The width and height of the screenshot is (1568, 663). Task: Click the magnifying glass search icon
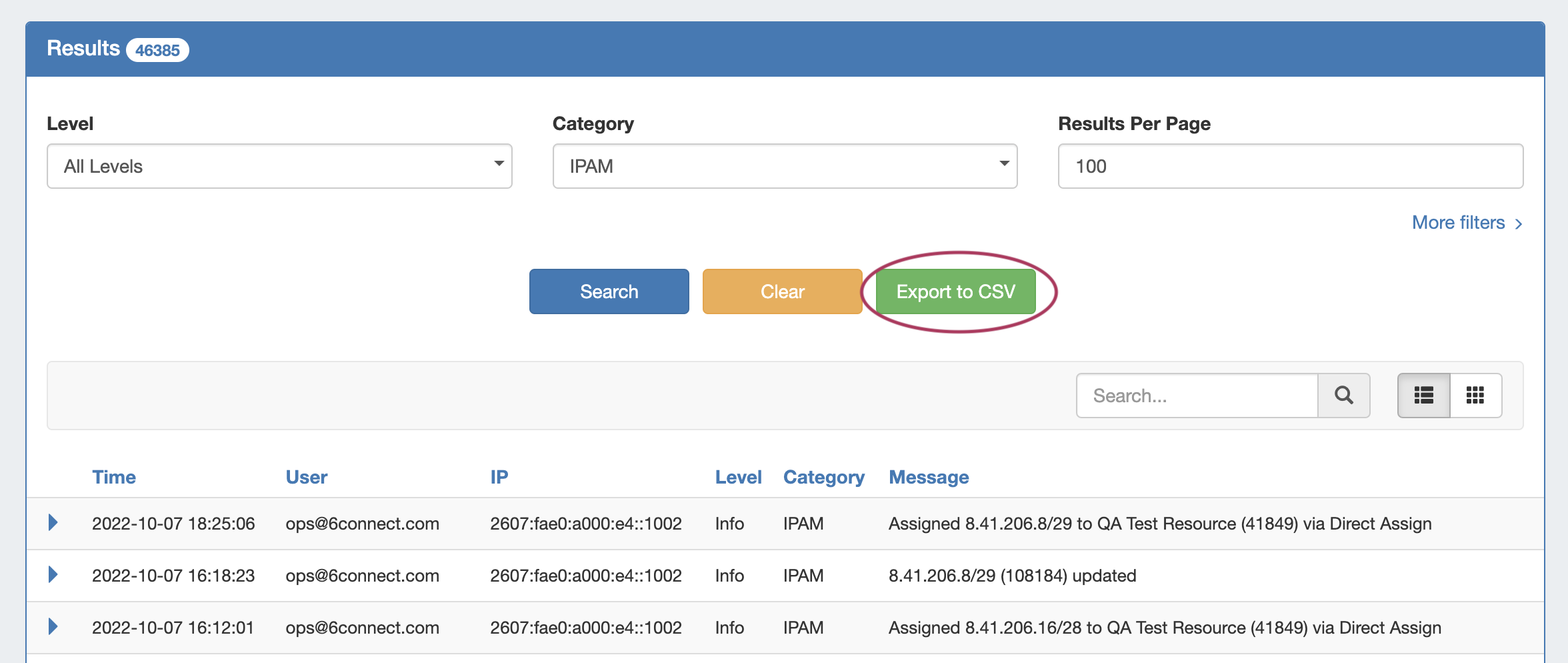click(x=1343, y=396)
